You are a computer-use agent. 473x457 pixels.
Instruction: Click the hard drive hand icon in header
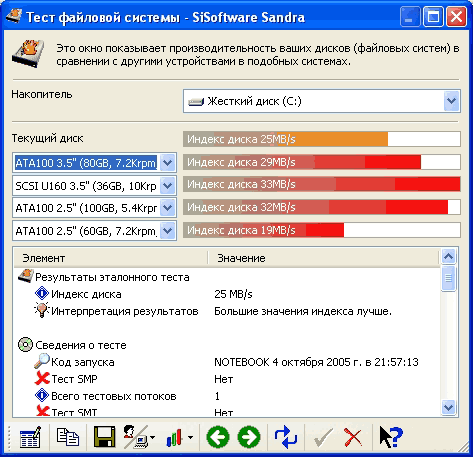(28, 53)
